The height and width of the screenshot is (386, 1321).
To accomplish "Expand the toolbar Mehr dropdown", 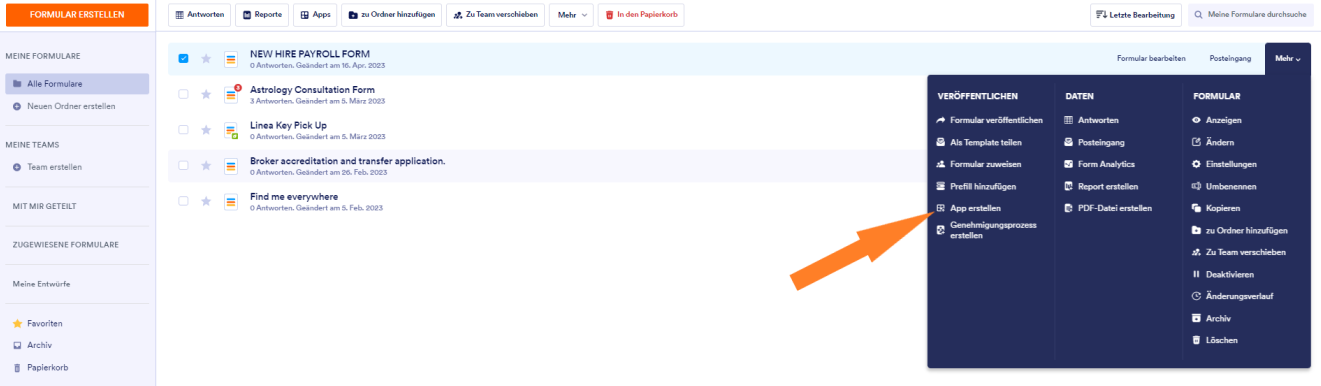I will [x=571, y=15].
